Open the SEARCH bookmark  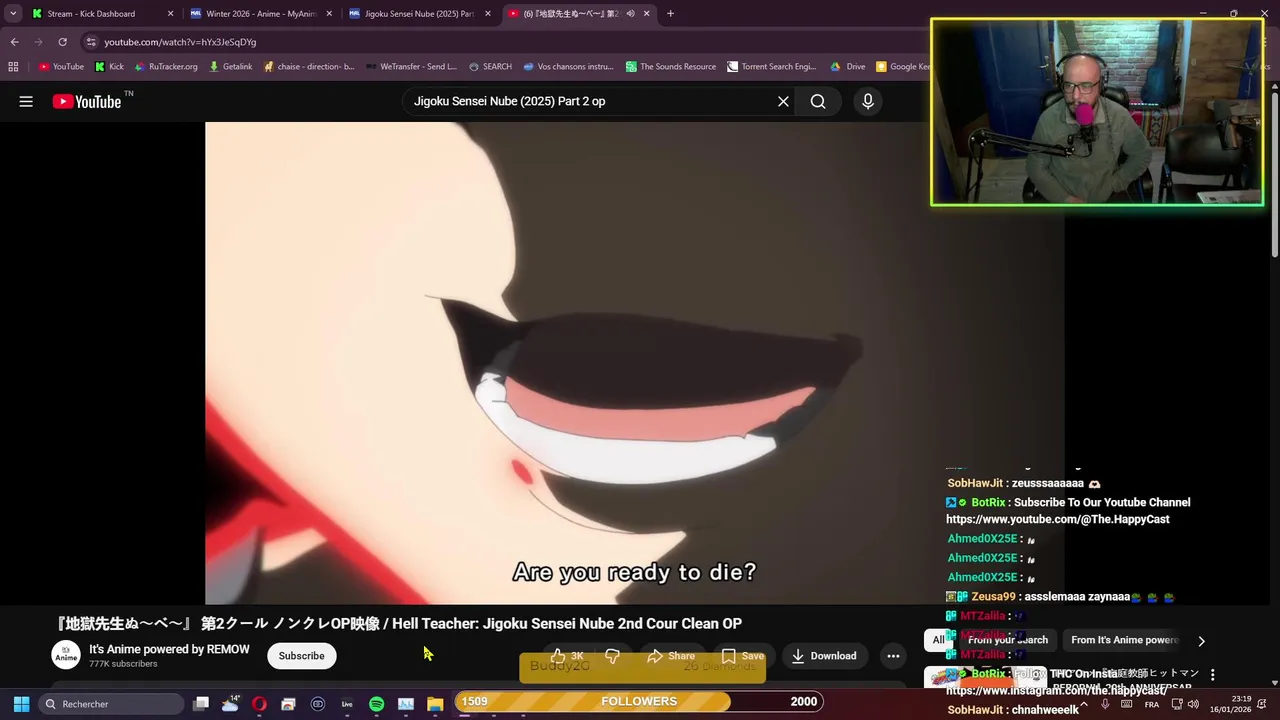point(490,66)
